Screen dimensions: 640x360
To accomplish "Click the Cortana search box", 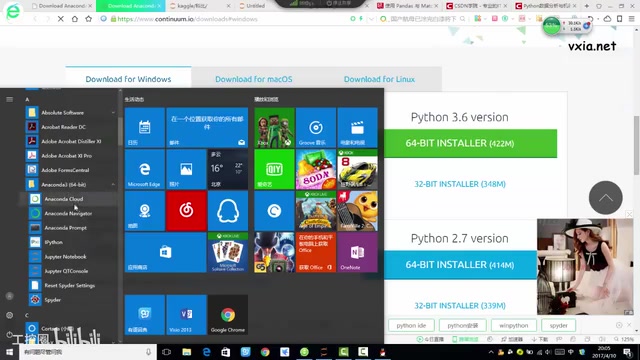I will click(88, 352).
